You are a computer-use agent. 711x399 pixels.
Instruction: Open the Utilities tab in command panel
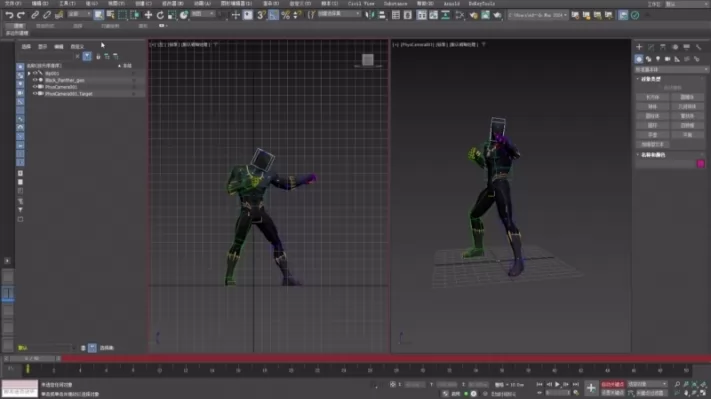pyautogui.click(x=698, y=47)
